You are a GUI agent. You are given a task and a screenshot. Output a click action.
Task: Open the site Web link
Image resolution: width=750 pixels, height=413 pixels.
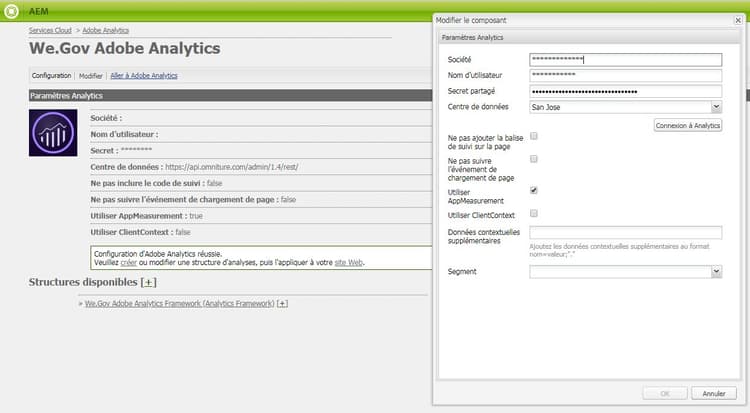[x=349, y=262]
